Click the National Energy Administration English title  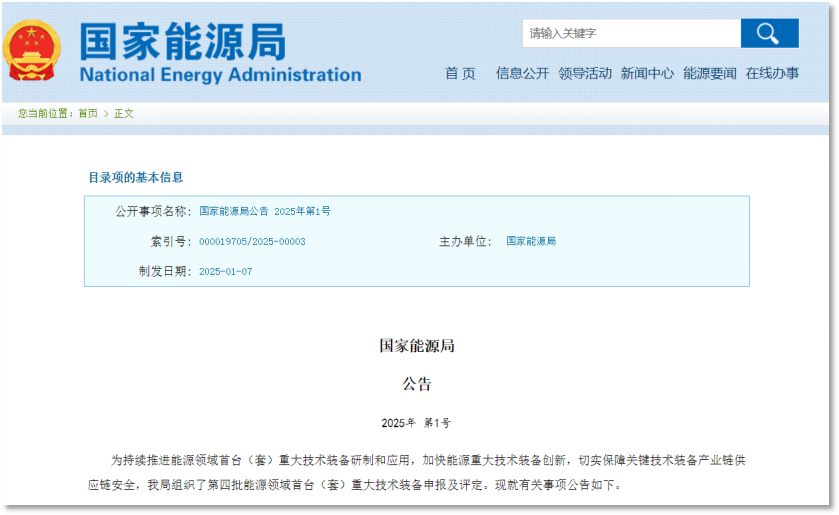pyautogui.click(x=220, y=75)
